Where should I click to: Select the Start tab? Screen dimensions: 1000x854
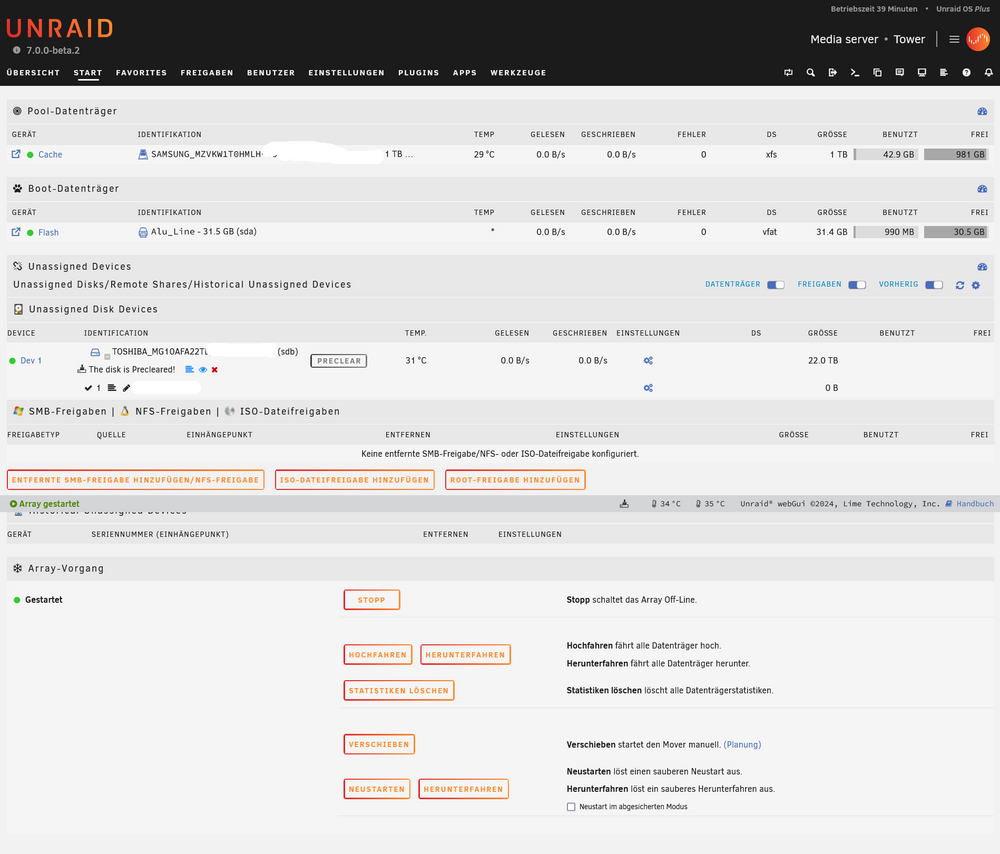point(87,73)
